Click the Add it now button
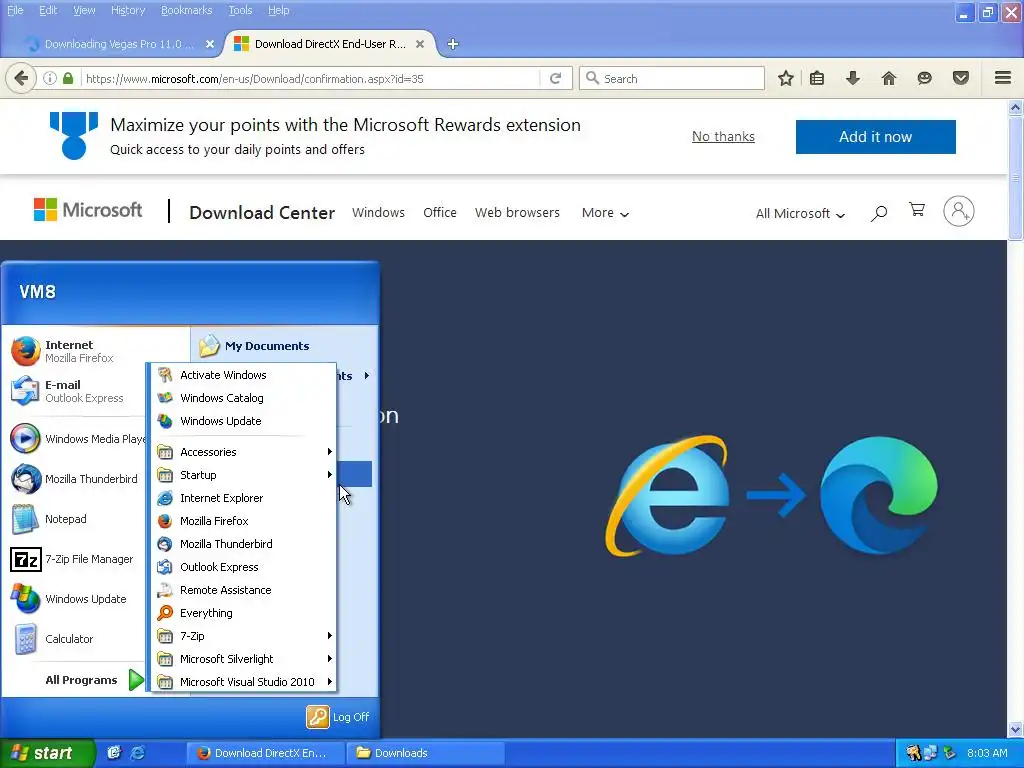The height and width of the screenshot is (768, 1024). (x=875, y=136)
